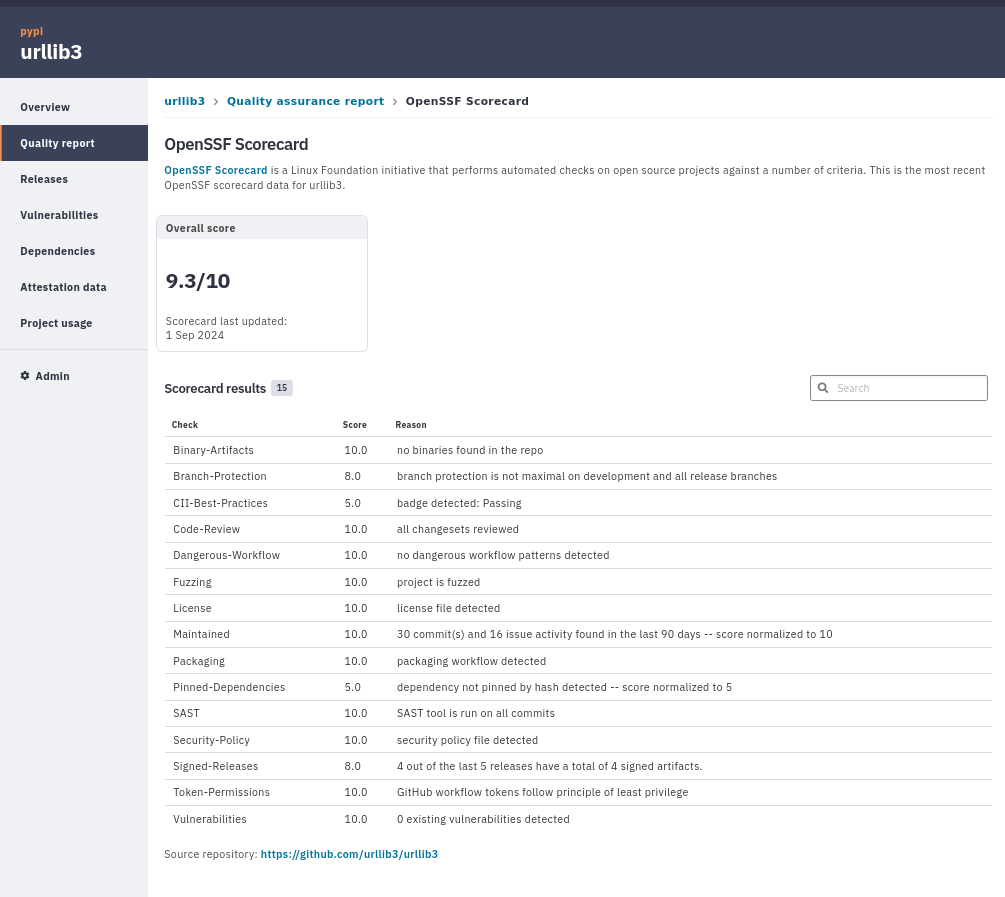Image resolution: width=1005 pixels, height=897 pixels.
Task: Click the Check column header
Action: tap(185, 424)
